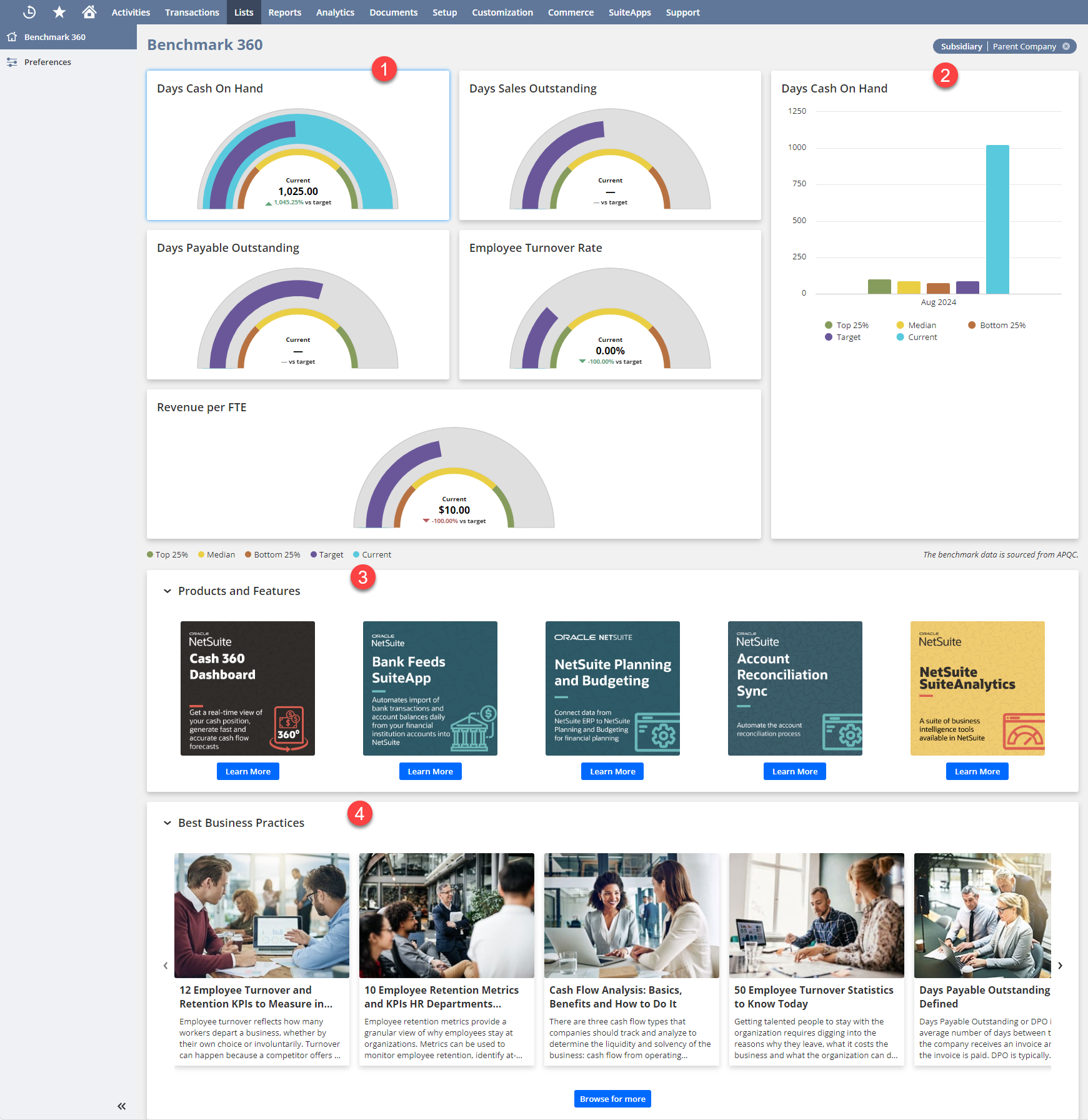This screenshot has height=1120, width=1088.
Task: Open the Analytics menu
Action: tap(335, 12)
